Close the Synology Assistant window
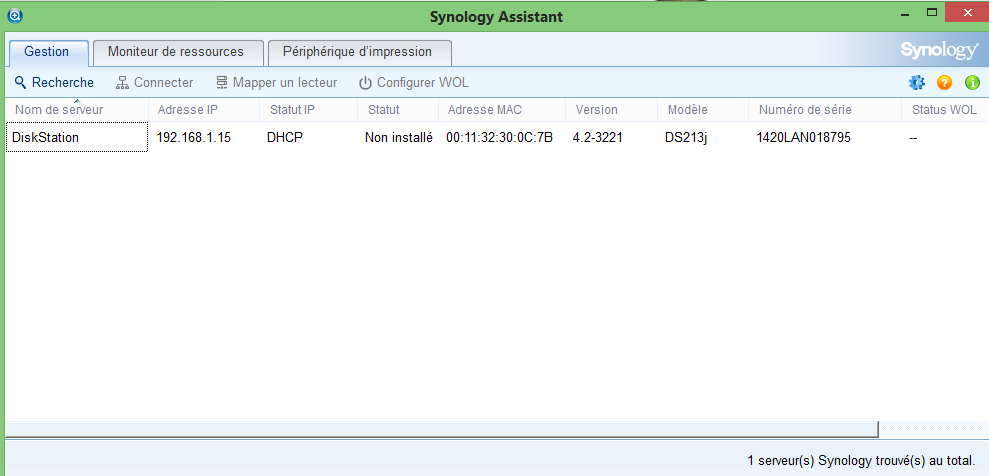Screen dimensions: 989x476 point(966,11)
